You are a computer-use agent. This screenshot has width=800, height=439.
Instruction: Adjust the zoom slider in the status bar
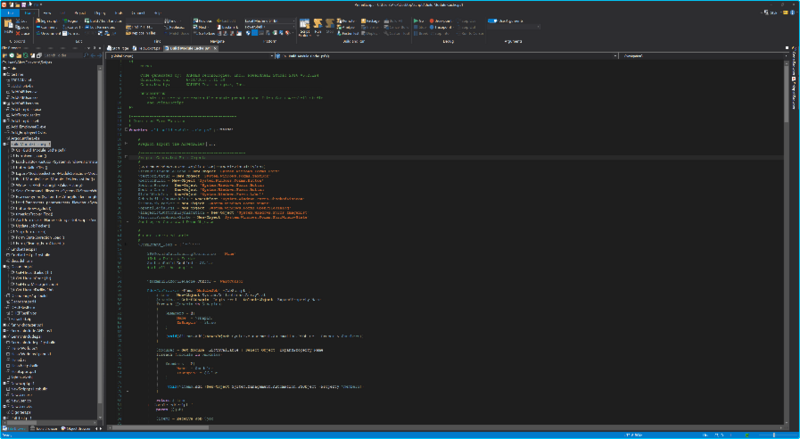[x=774, y=435]
